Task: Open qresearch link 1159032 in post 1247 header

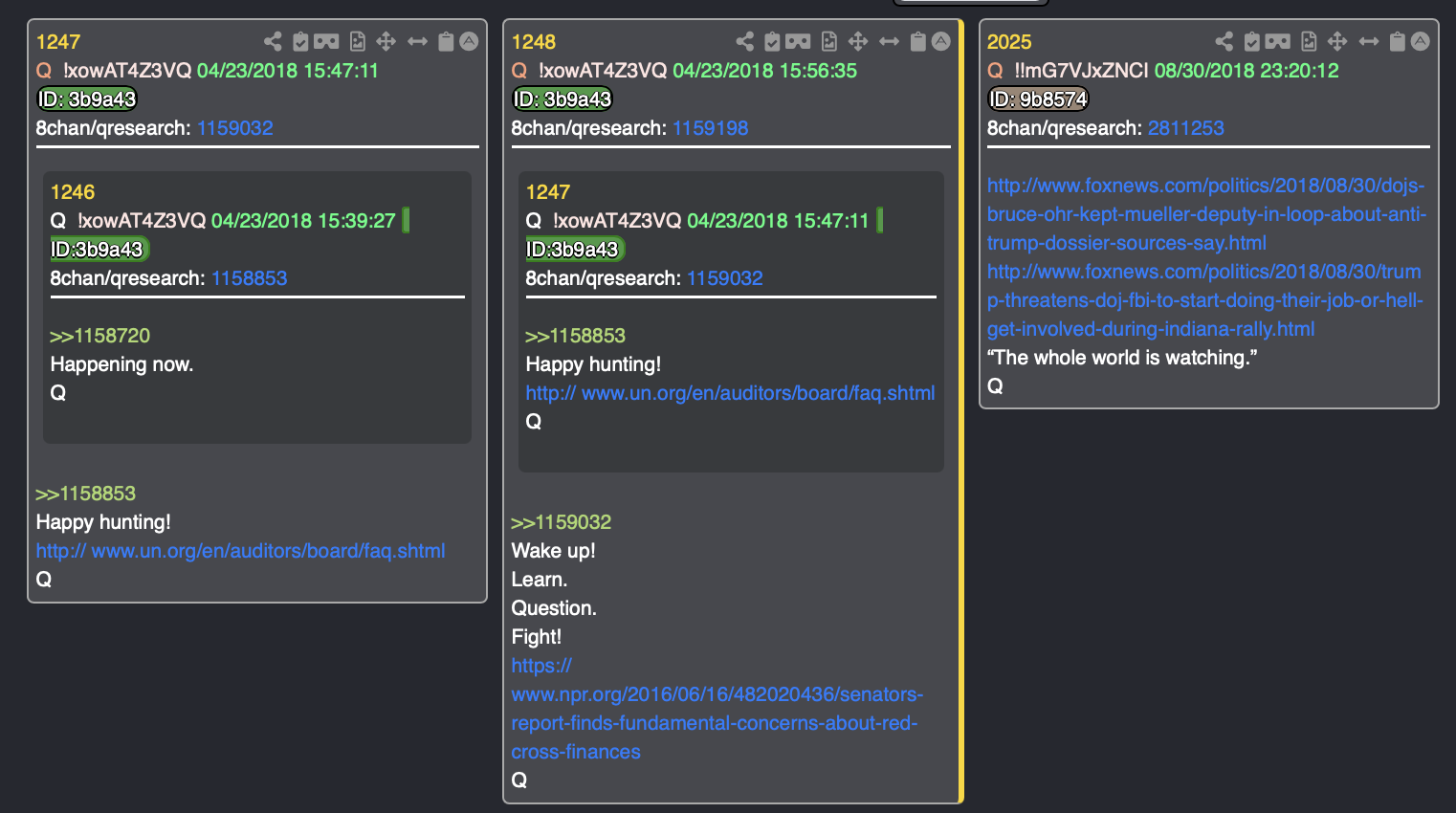Action: [x=235, y=128]
